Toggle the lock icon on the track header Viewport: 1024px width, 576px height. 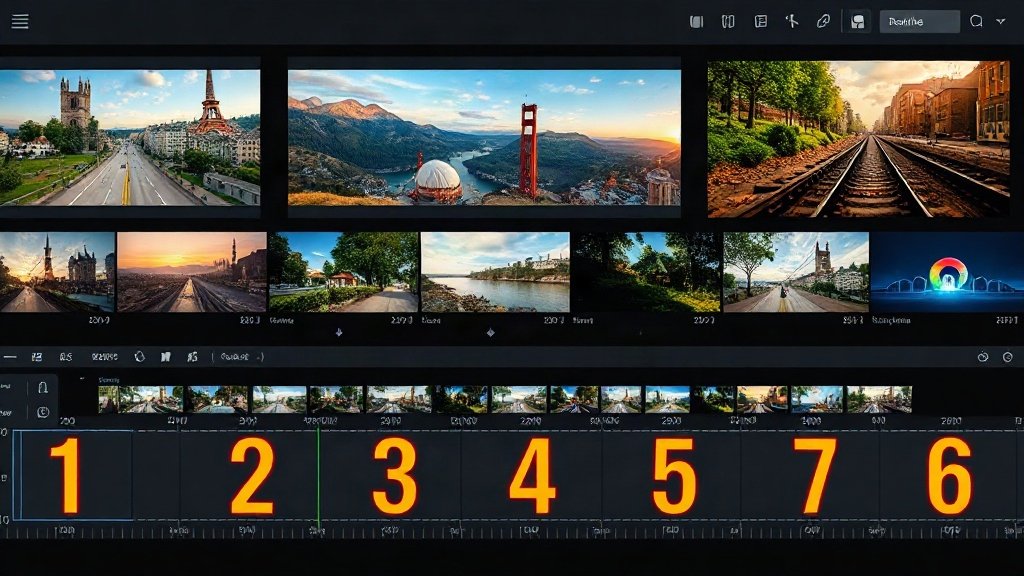(42, 388)
